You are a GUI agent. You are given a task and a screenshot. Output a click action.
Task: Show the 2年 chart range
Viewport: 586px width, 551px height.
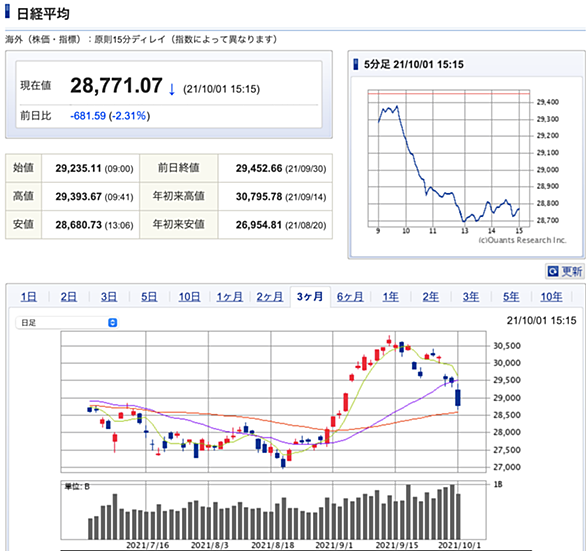click(x=431, y=297)
